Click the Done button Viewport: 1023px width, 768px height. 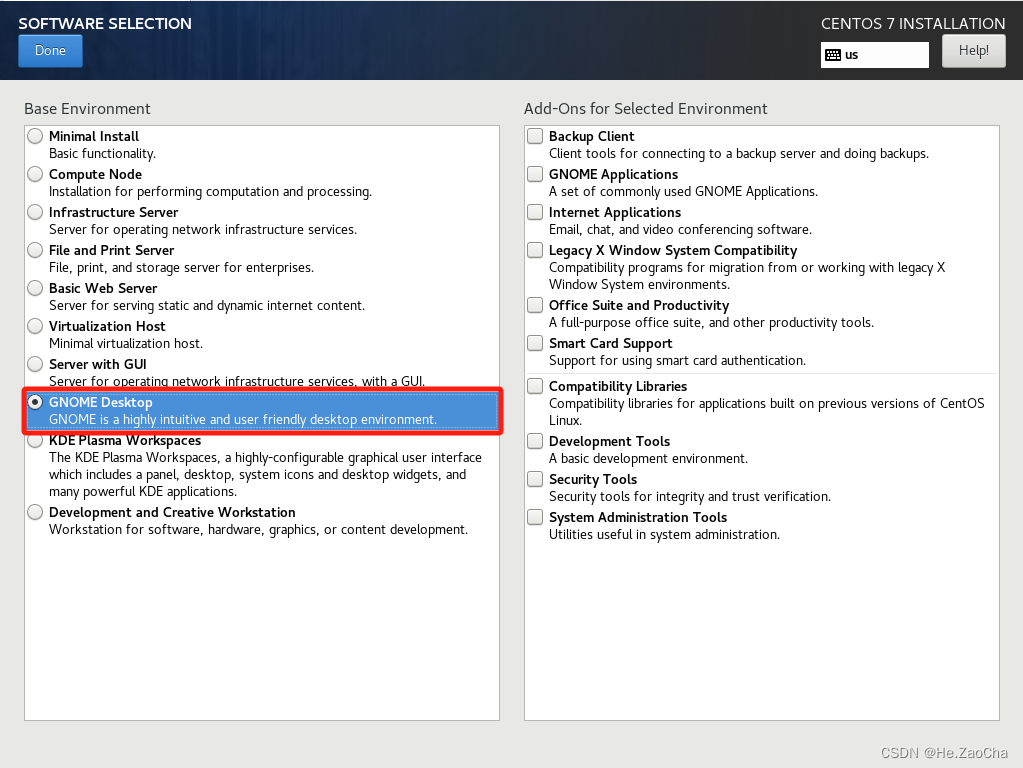point(50,51)
